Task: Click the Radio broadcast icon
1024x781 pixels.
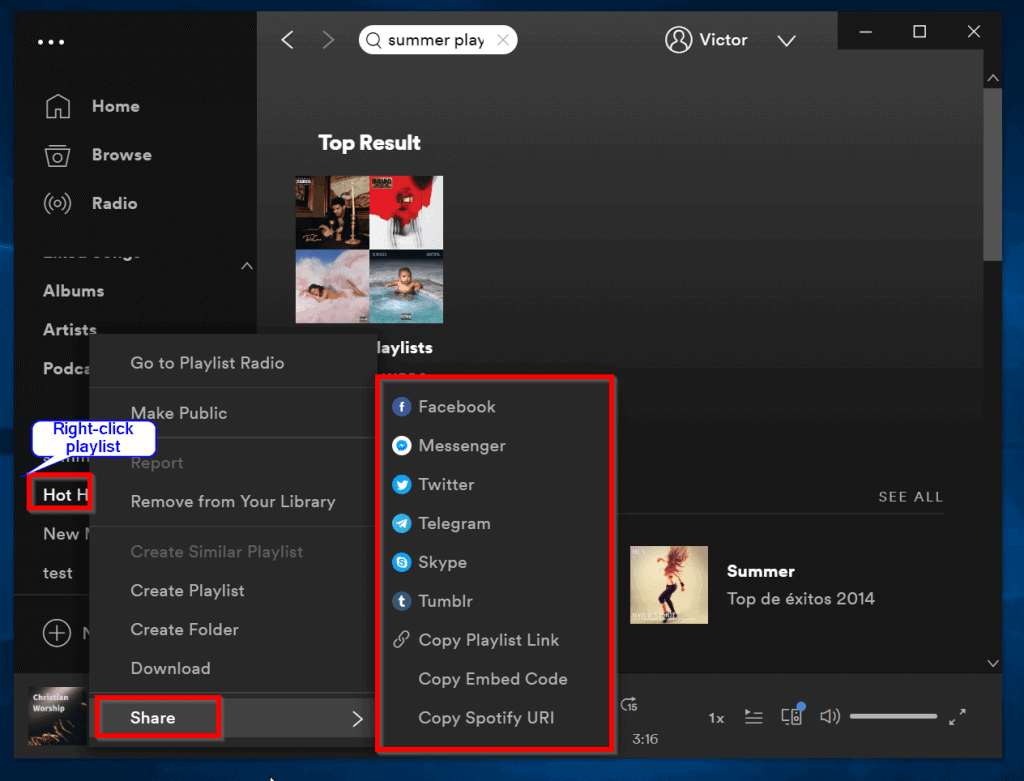Action: pos(57,204)
